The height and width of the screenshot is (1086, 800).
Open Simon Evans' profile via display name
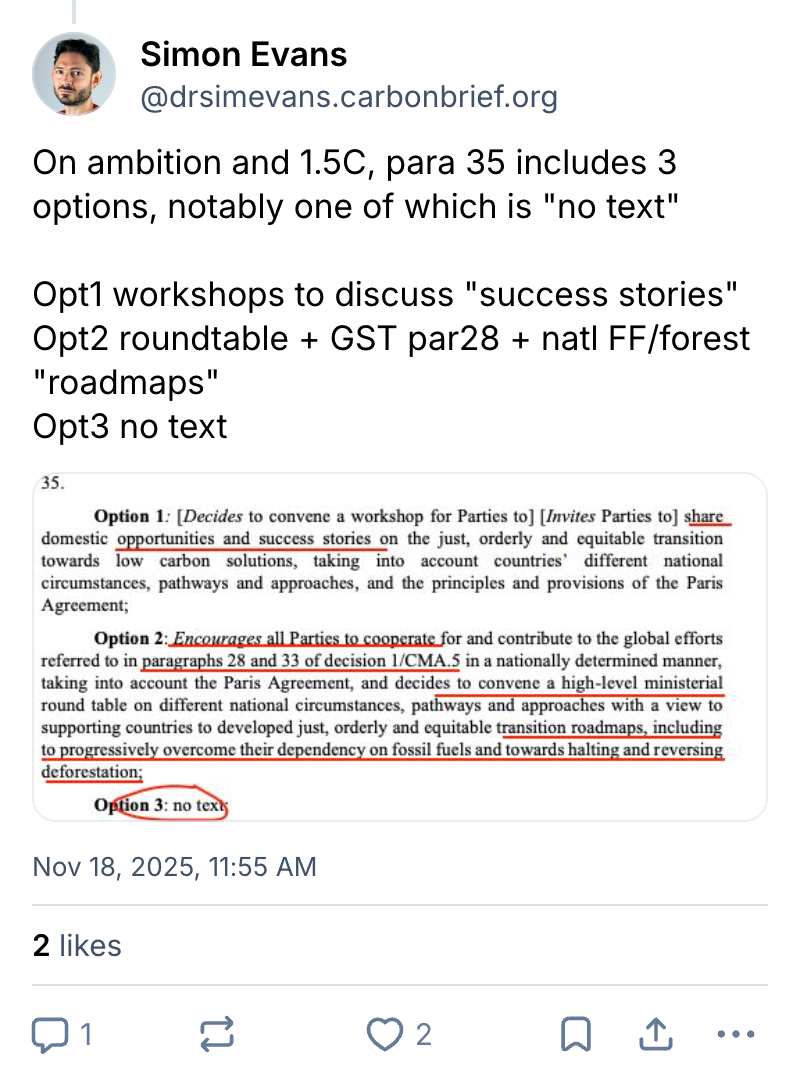click(243, 55)
